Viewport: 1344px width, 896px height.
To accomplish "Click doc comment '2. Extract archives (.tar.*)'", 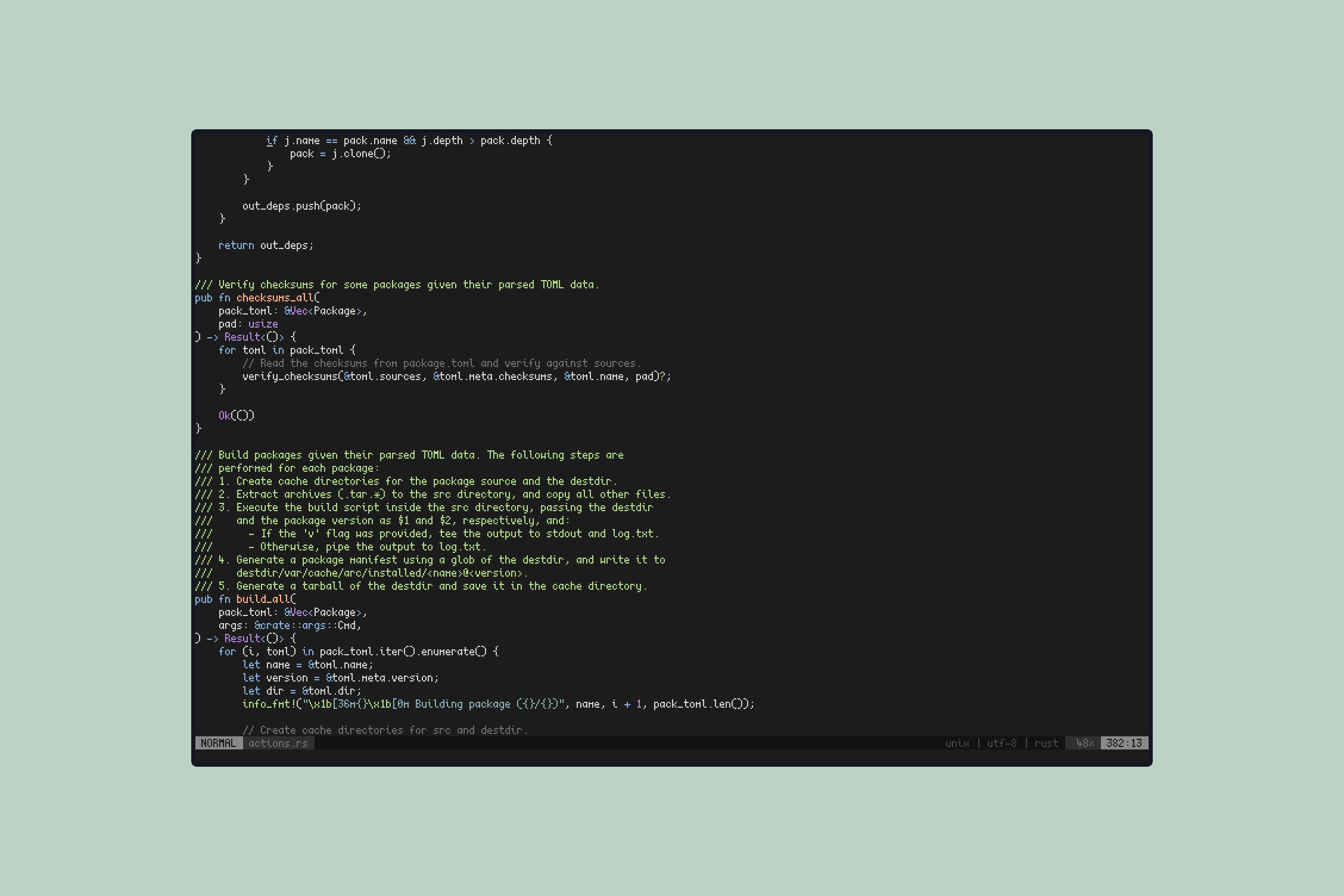I will (433, 494).
